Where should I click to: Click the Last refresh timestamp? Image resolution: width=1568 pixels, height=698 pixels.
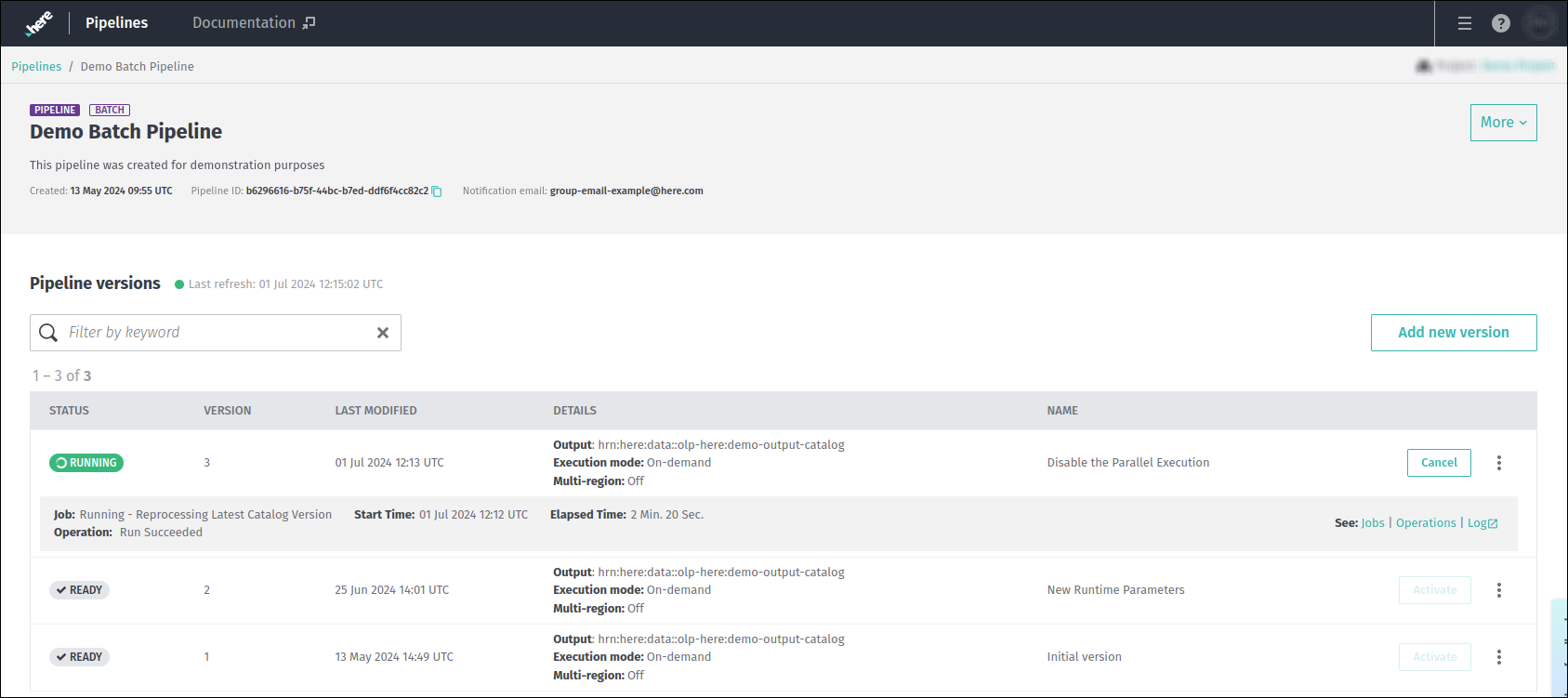286,284
